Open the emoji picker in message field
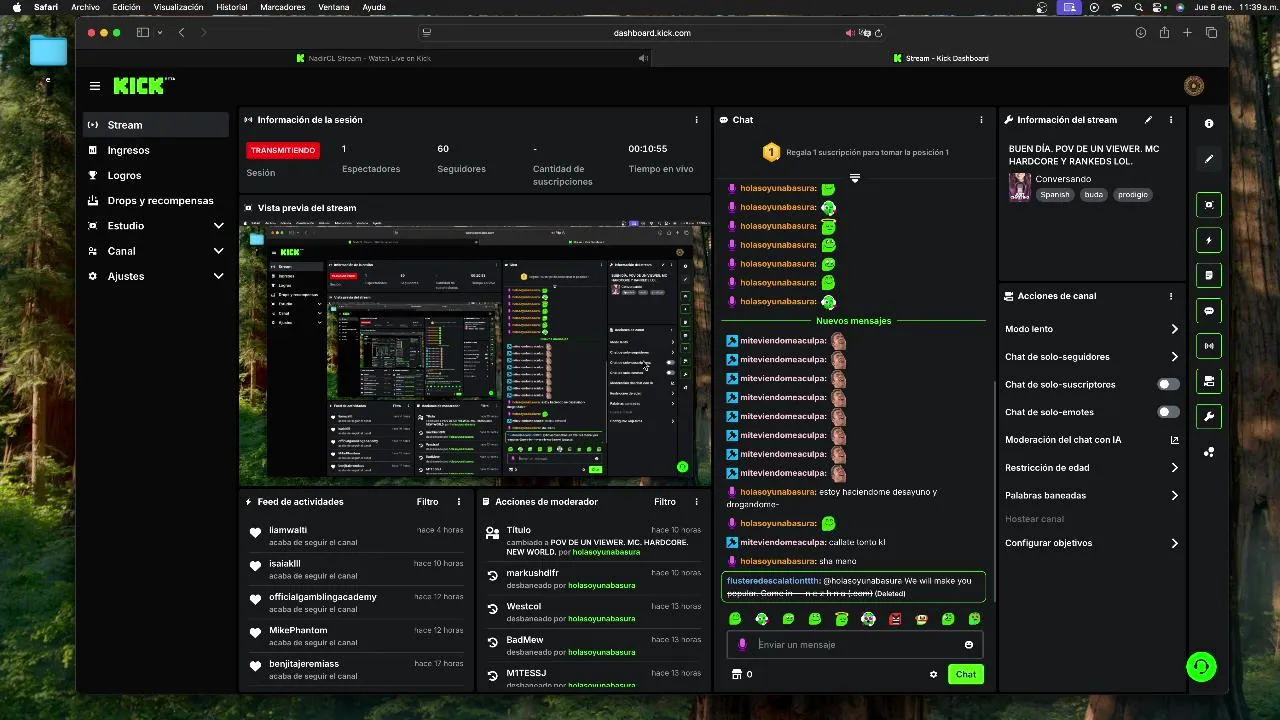 968,645
